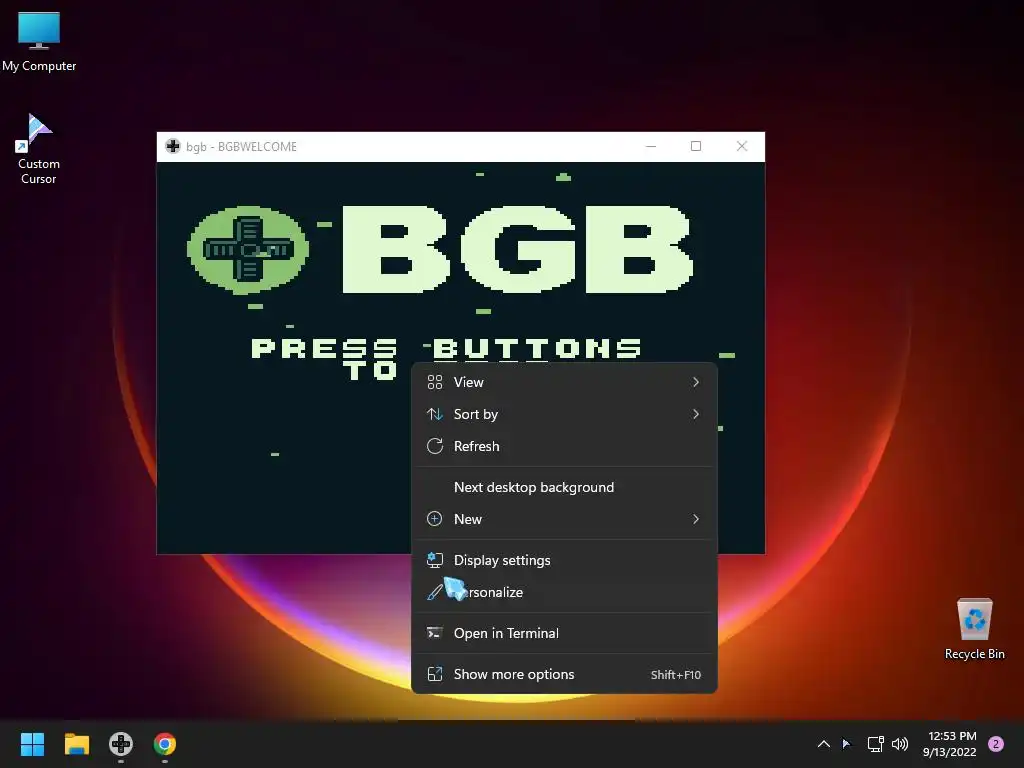Minimize the bgb emulator window
The image size is (1024, 768).
coord(650,146)
